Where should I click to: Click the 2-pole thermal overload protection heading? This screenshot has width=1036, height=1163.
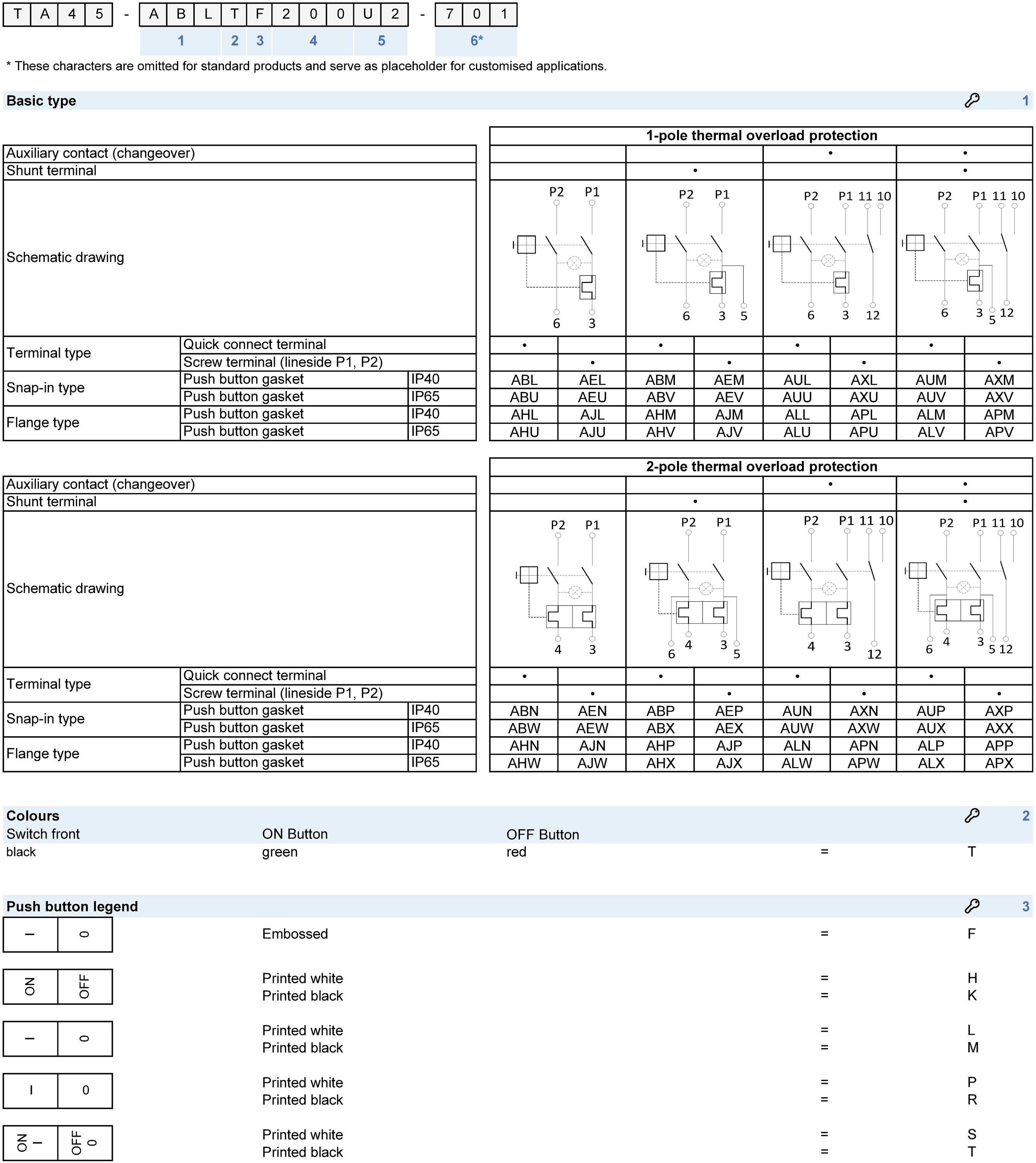[761, 467]
